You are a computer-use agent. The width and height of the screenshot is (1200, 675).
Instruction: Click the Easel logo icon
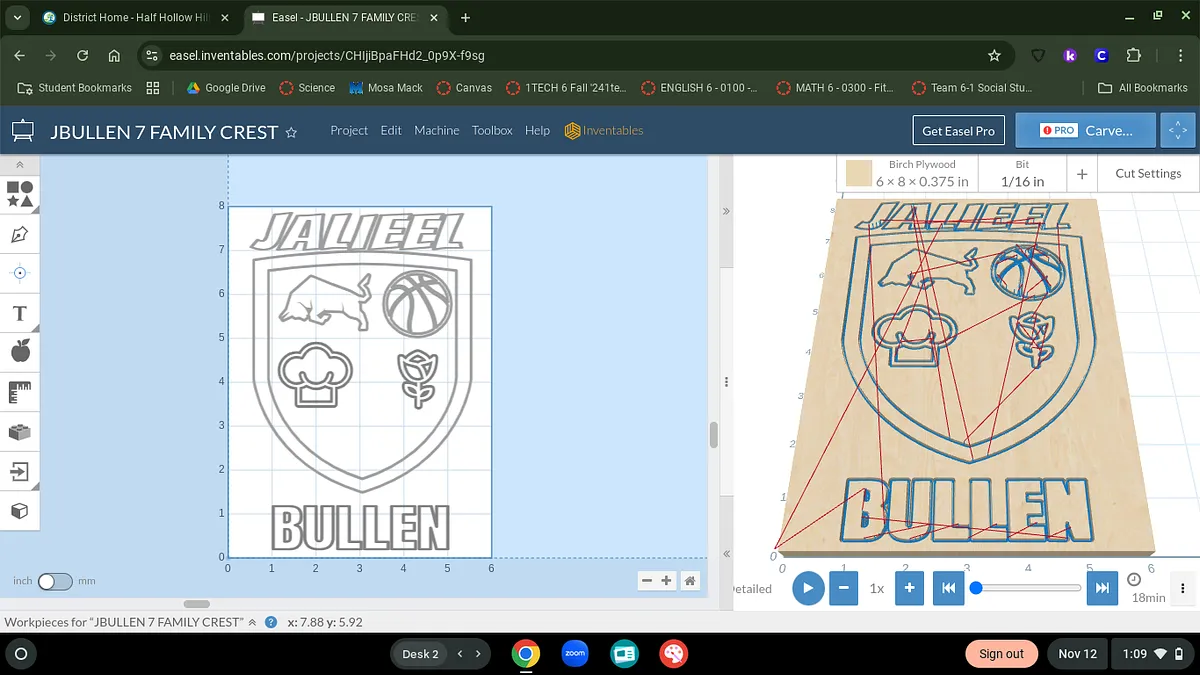point(22,130)
